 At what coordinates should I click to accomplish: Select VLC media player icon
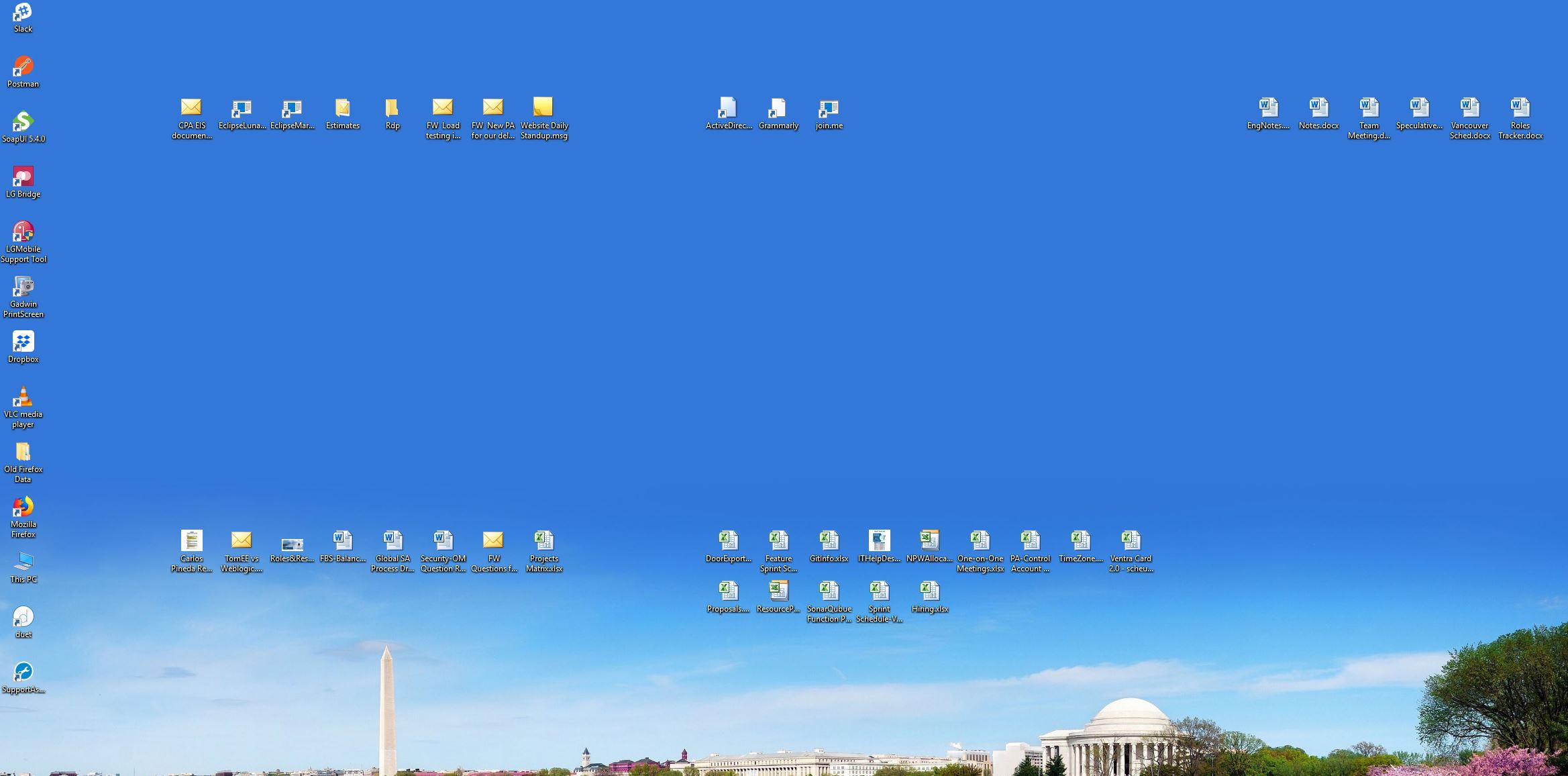tap(23, 407)
